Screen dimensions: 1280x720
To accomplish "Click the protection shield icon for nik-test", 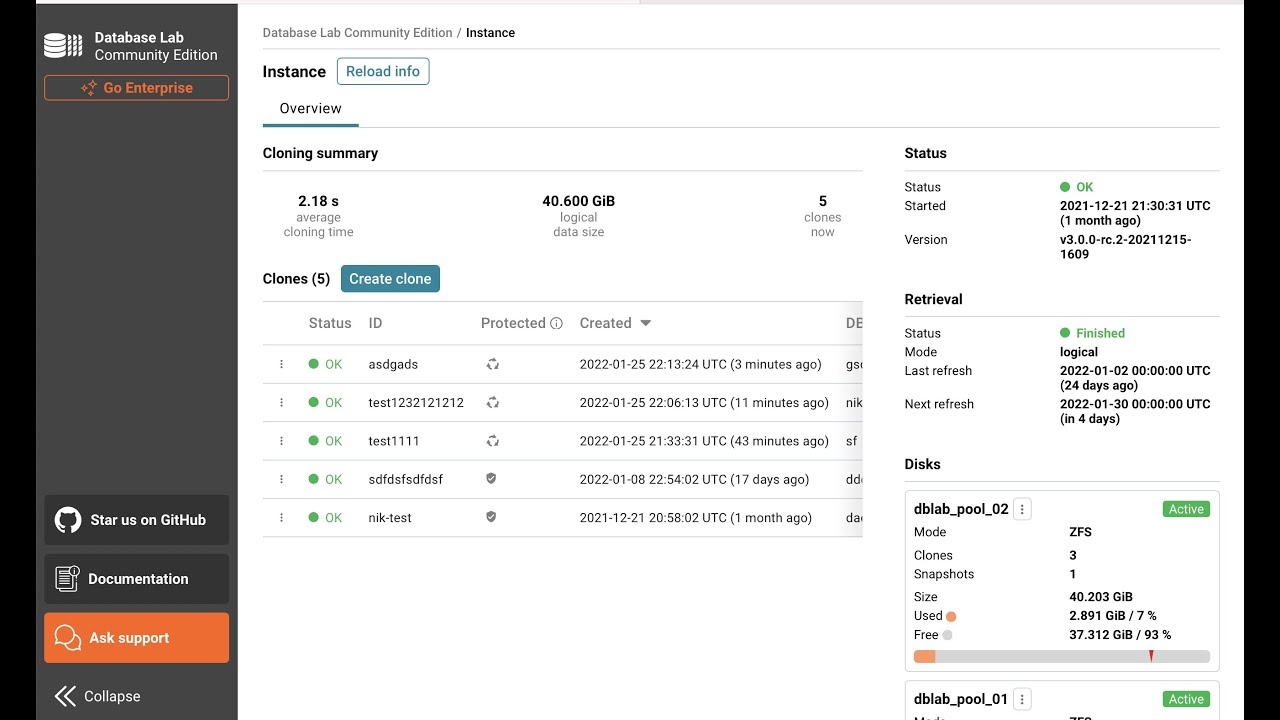I will (x=491, y=517).
